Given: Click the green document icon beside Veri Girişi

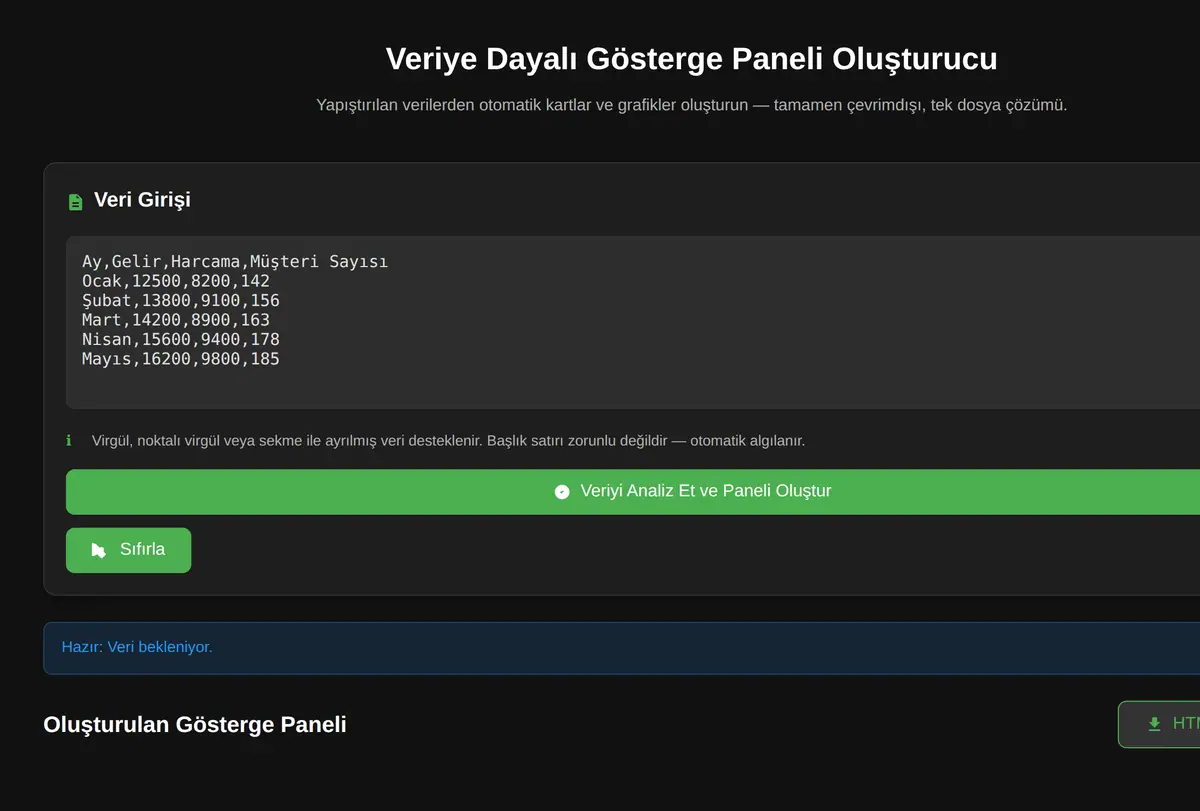Looking at the screenshot, I should tap(75, 202).
